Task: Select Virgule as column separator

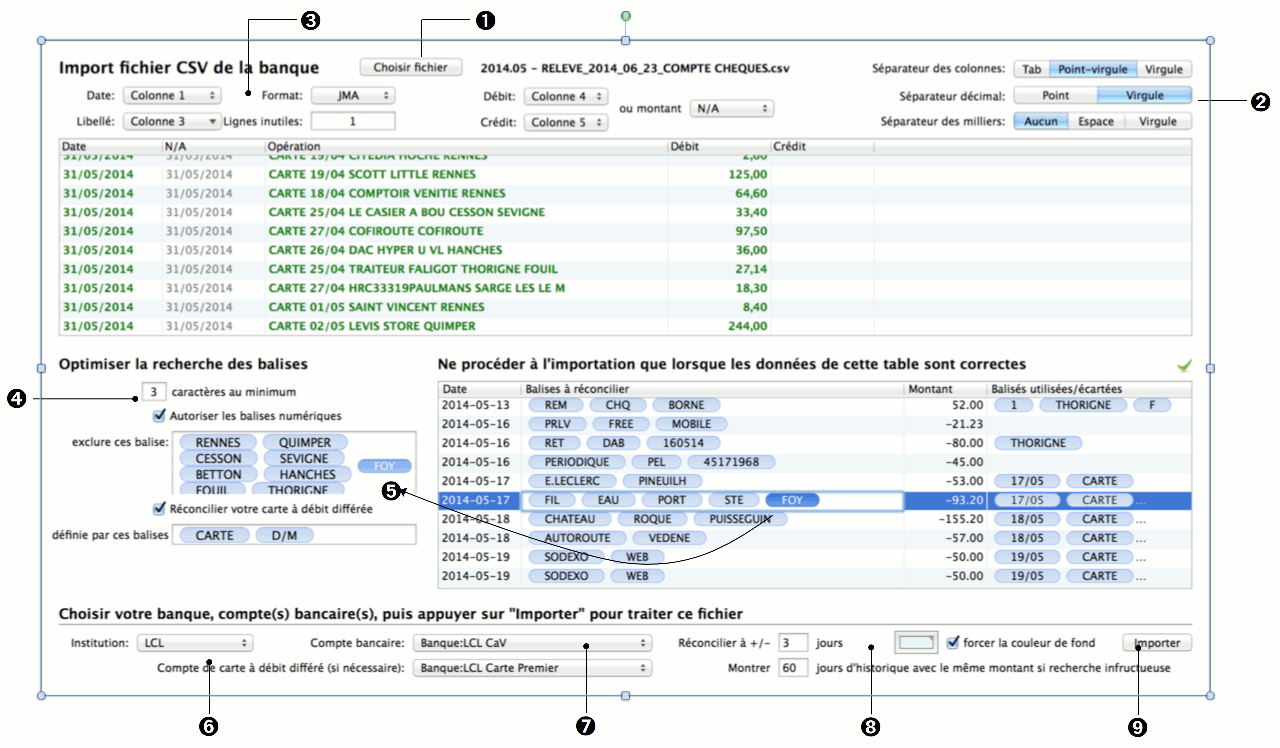Action: [1164, 69]
